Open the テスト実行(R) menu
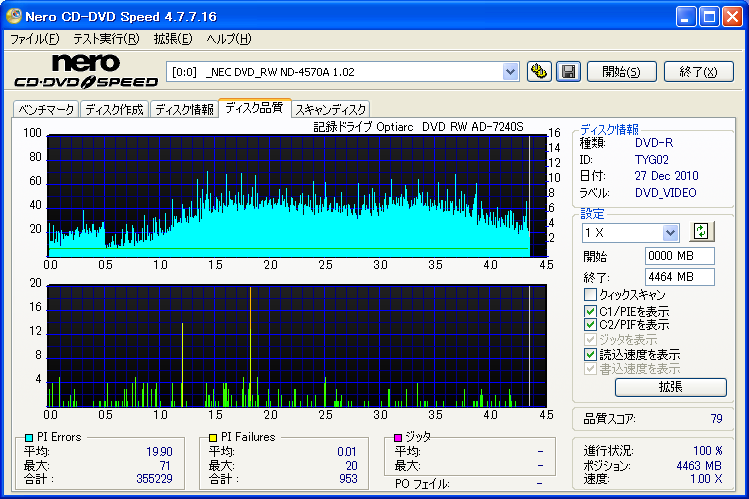The width and height of the screenshot is (749, 499). 106,39
